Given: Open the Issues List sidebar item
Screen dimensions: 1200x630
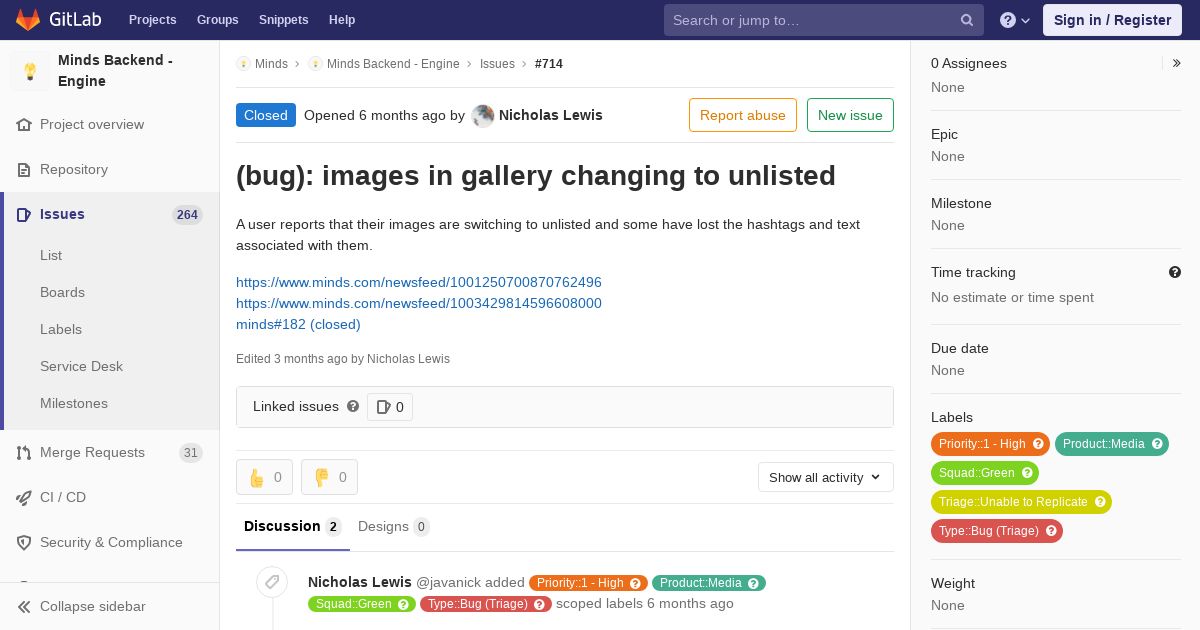Looking at the screenshot, I should coord(51,256).
